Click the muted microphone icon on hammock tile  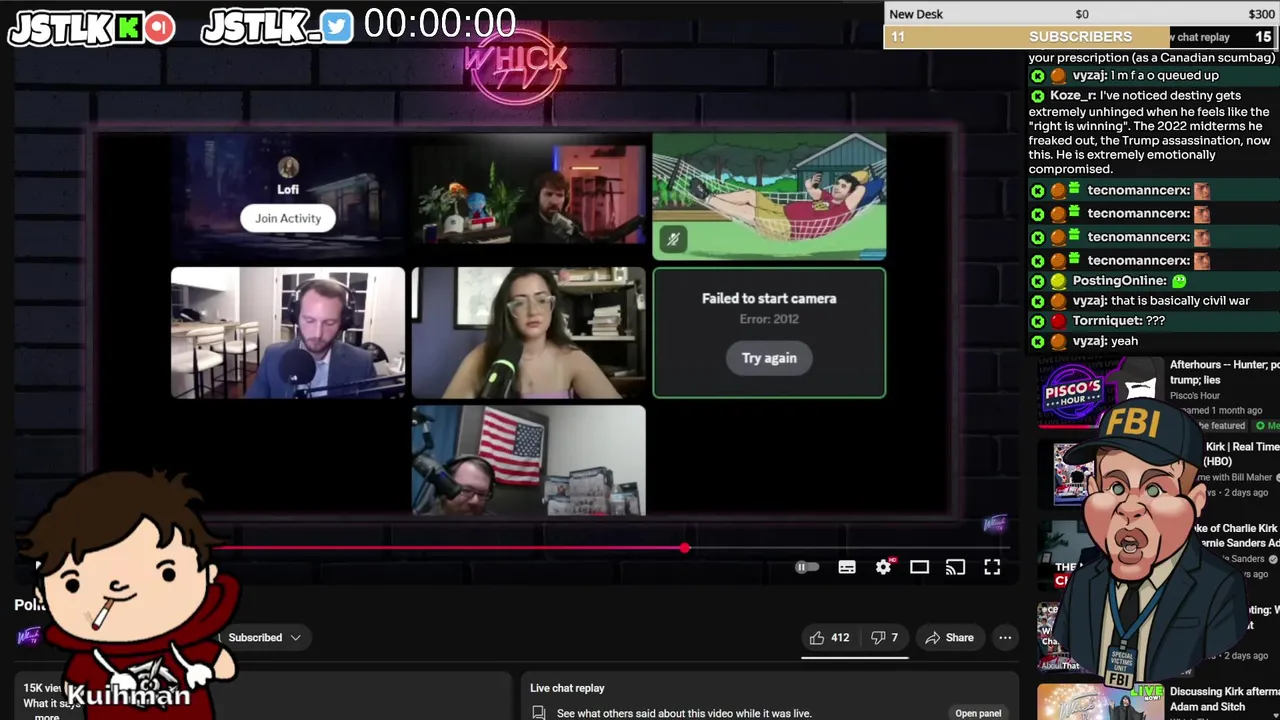coord(673,239)
